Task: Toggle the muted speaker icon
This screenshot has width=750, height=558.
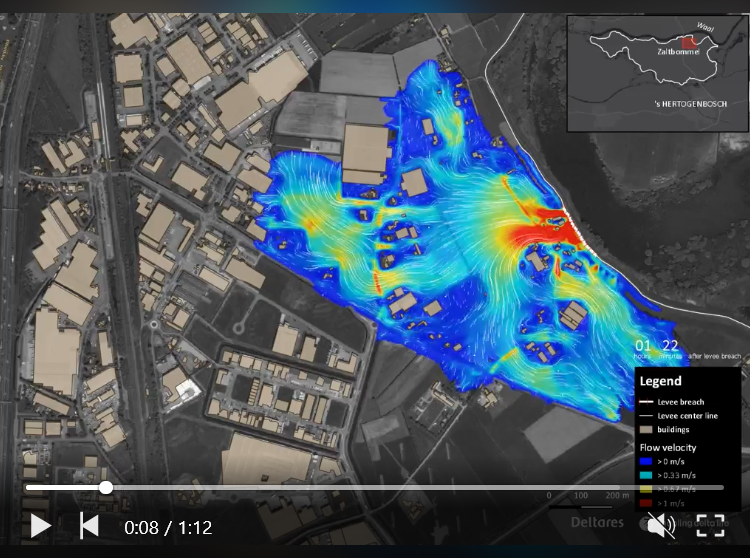Action: [660, 525]
